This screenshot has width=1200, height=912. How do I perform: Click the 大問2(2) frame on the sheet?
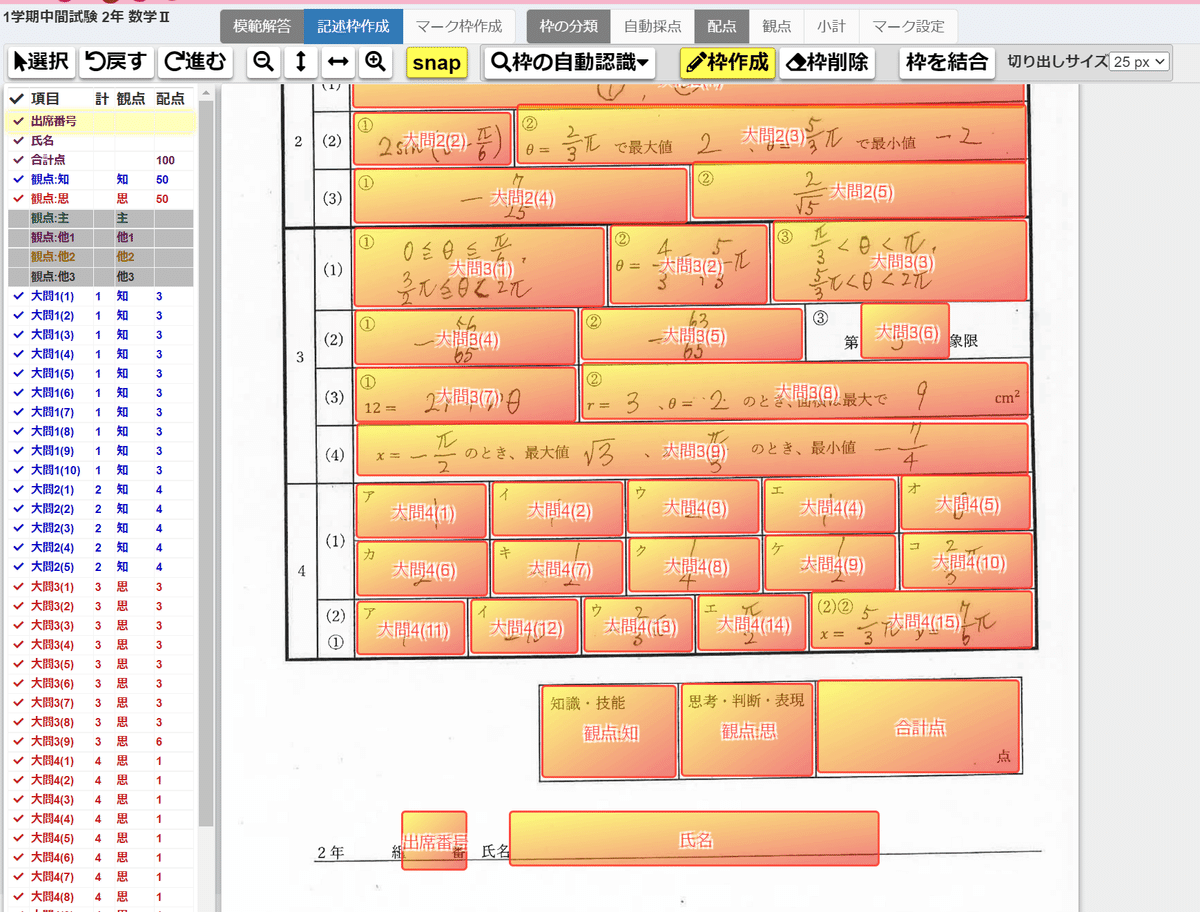432,138
